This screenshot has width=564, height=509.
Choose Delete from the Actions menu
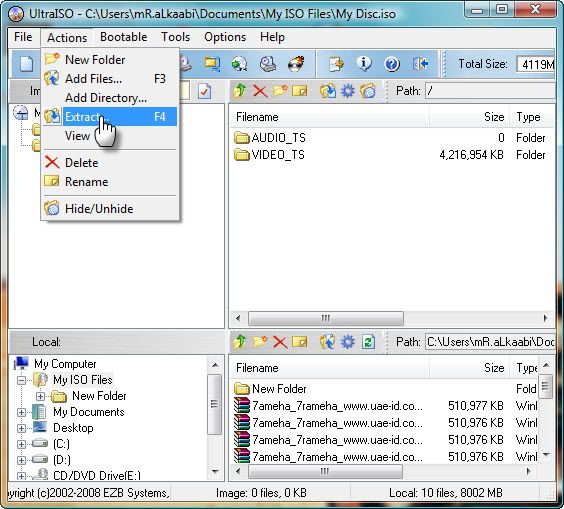click(110, 163)
